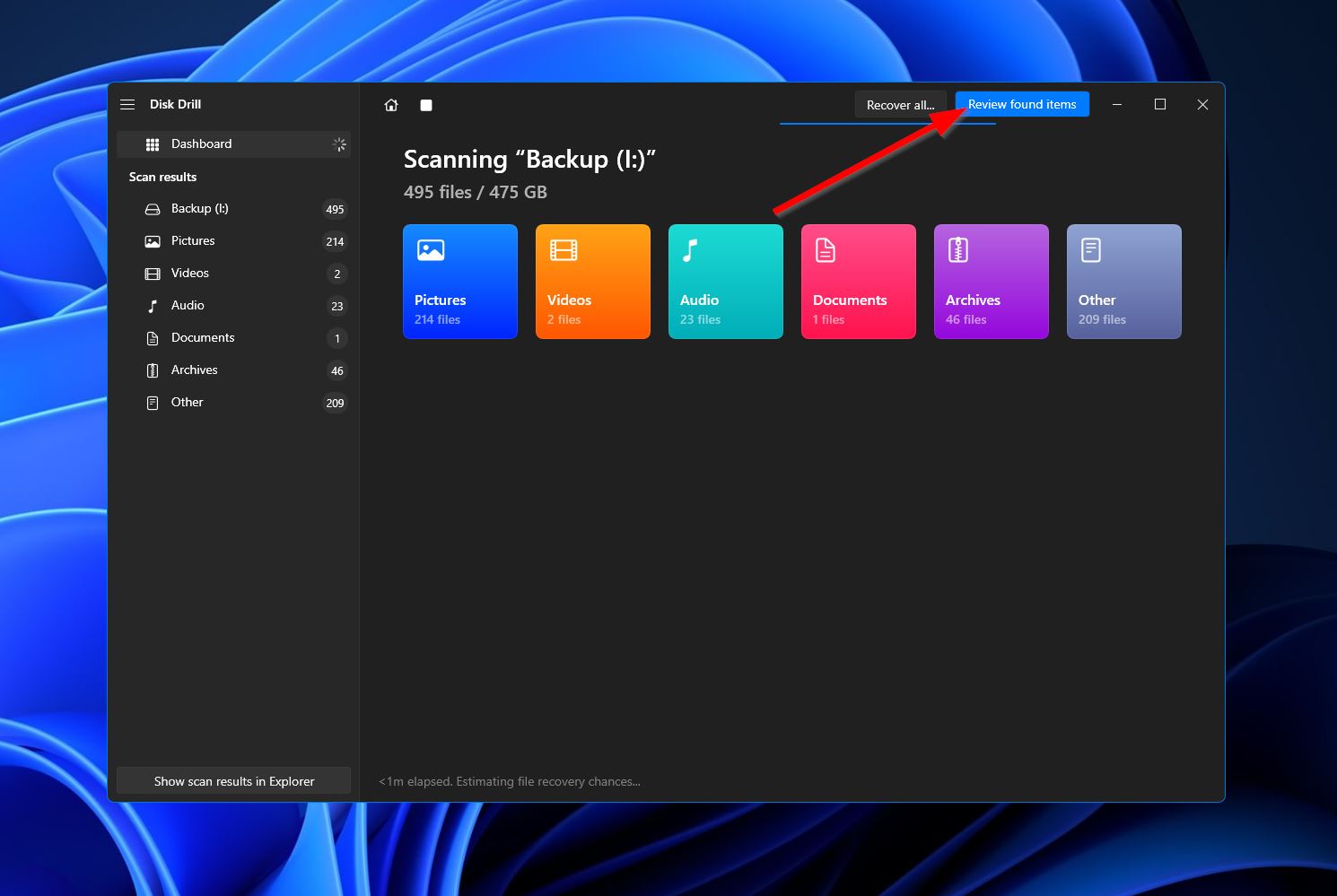Click the Backup (I:) drive icon
Image resolution: width=1337 pixels, height=896 pixels.
pyautogui.click(x=153, y=209)
